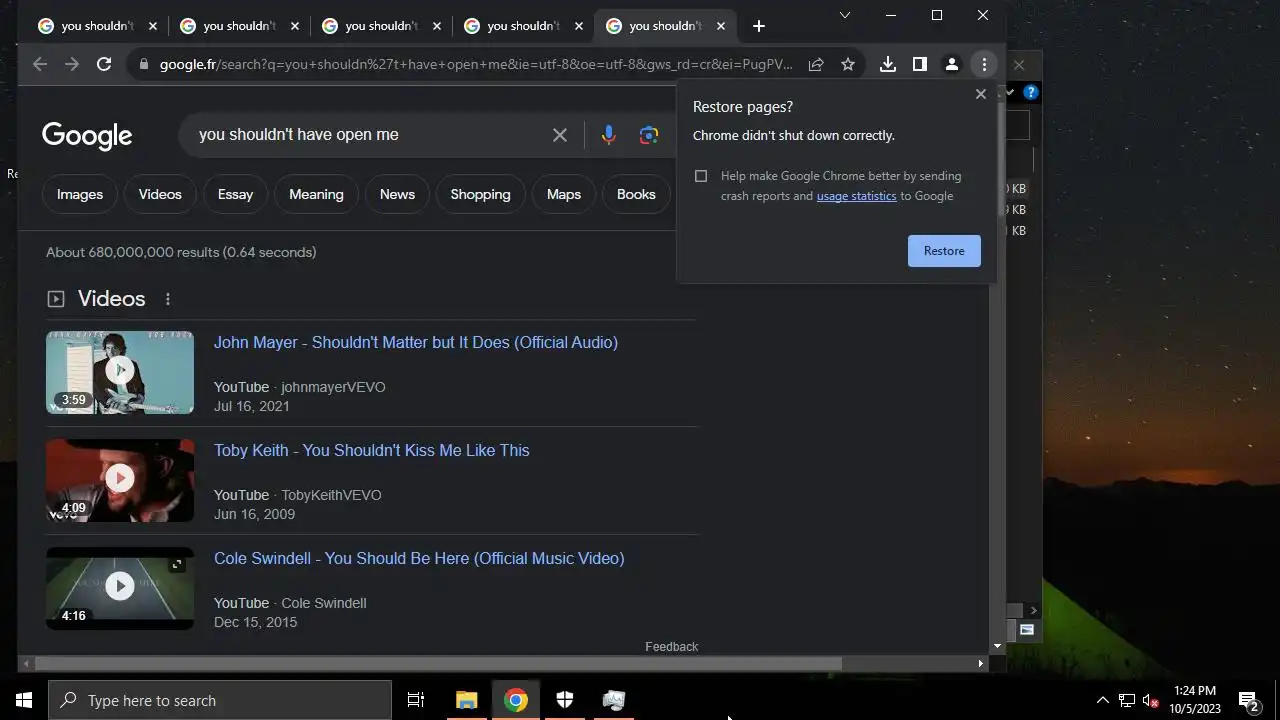Play Toby Keith video thumbnail
Viewport: 1280px width, 720px height.
(120, 480)
